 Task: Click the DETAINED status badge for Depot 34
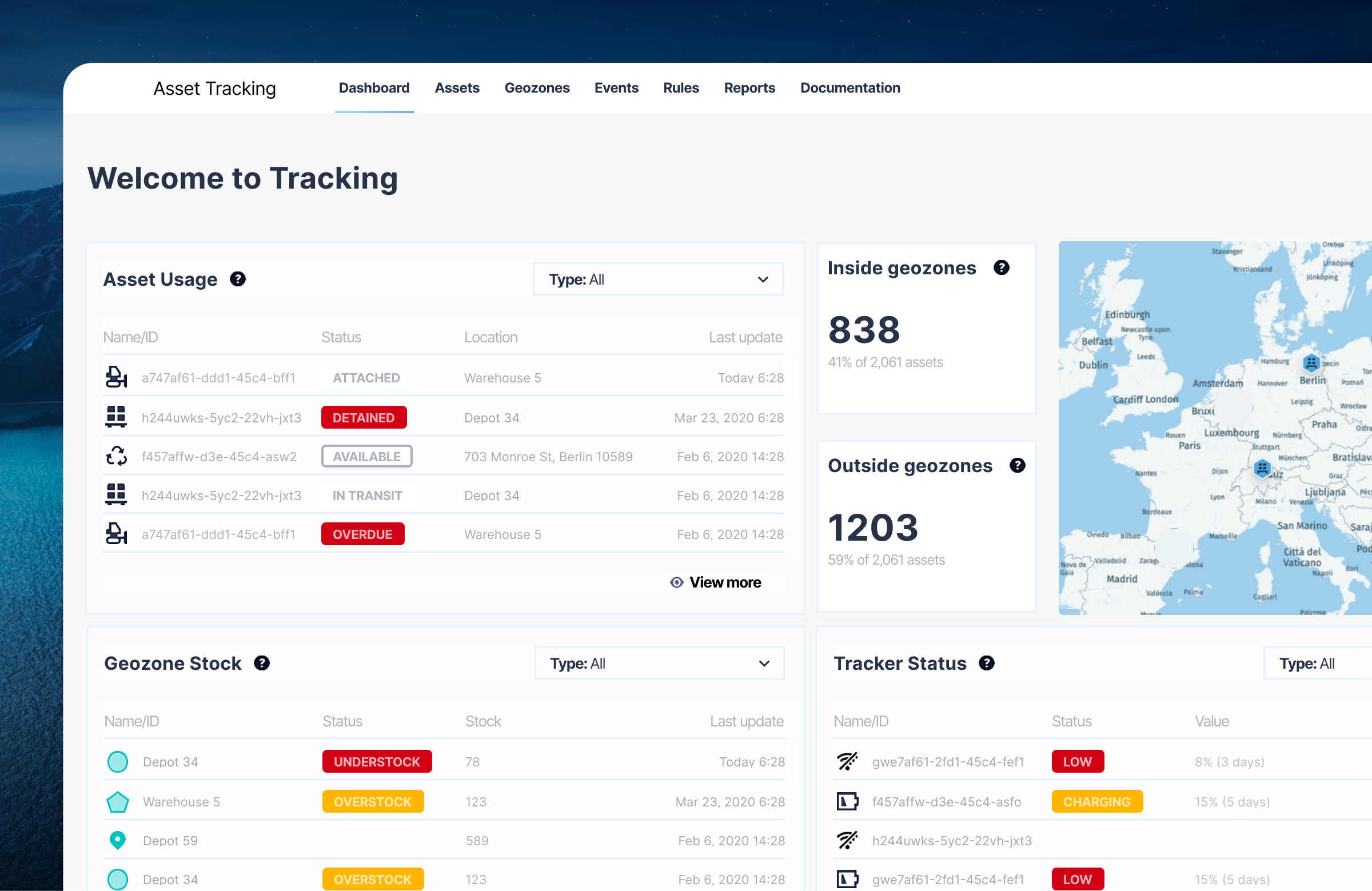pos(364,417)
